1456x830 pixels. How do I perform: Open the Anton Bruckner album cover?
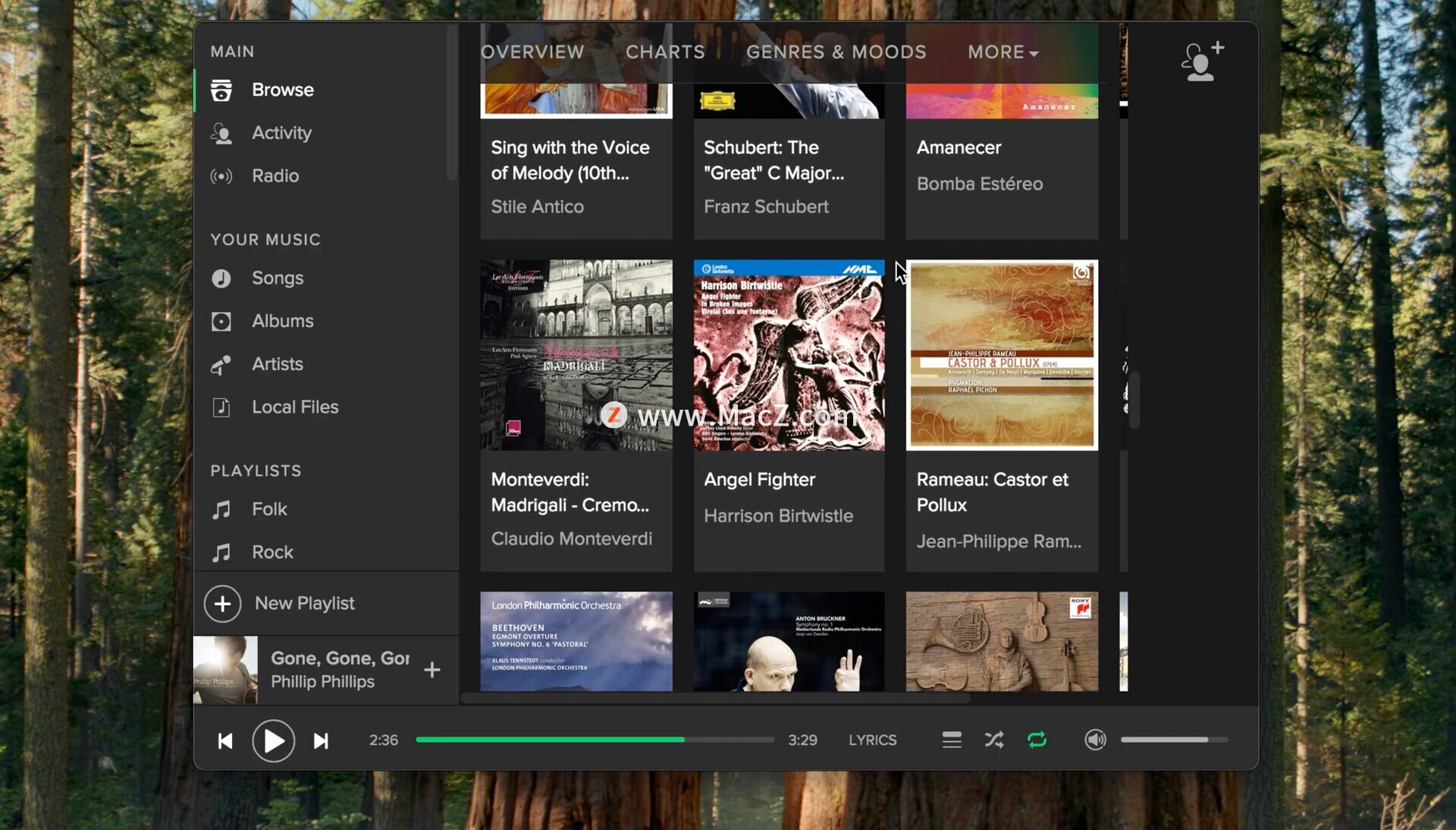789,642
